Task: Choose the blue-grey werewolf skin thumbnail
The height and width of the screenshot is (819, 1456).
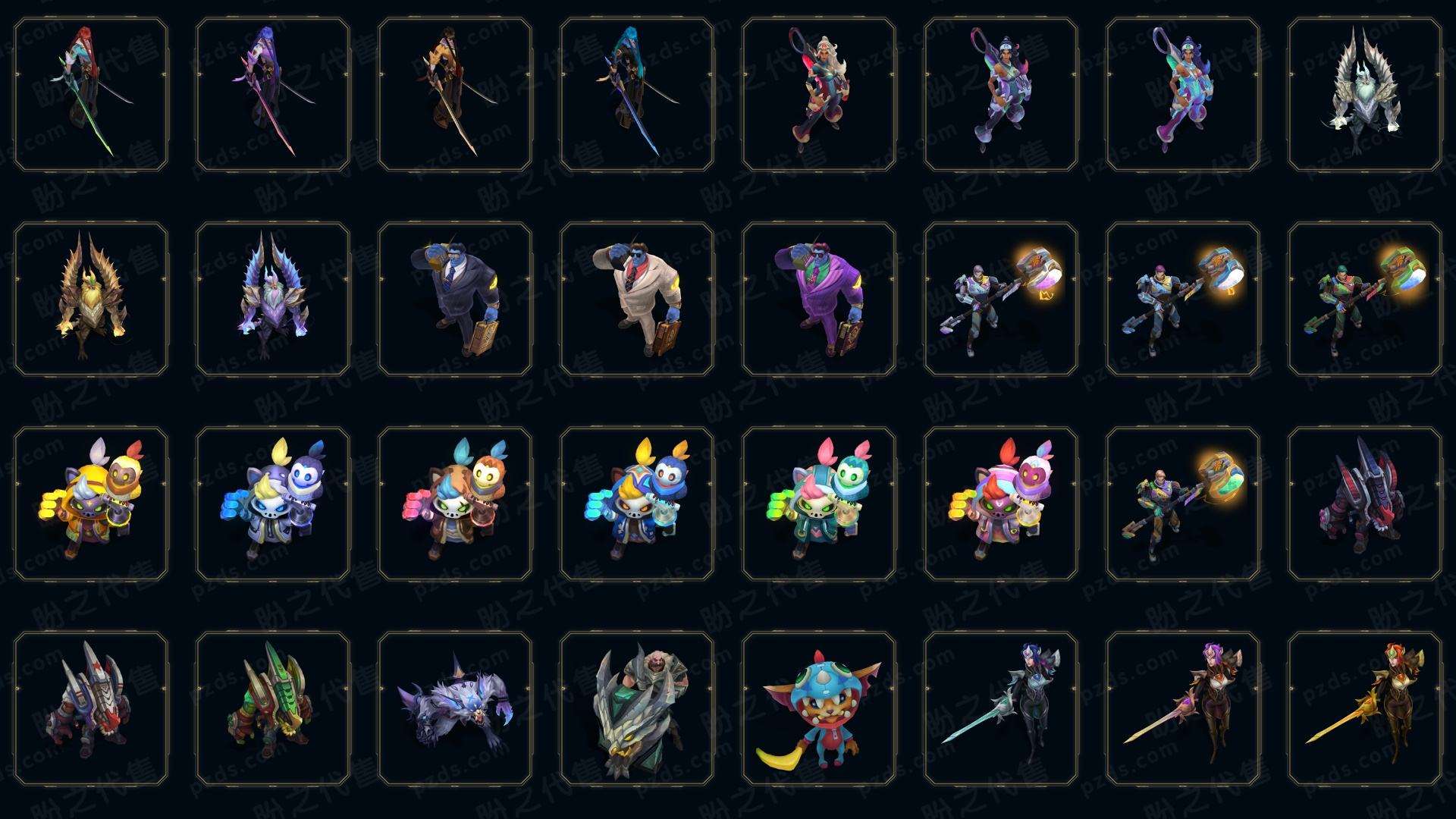Action: pos(455,708)
